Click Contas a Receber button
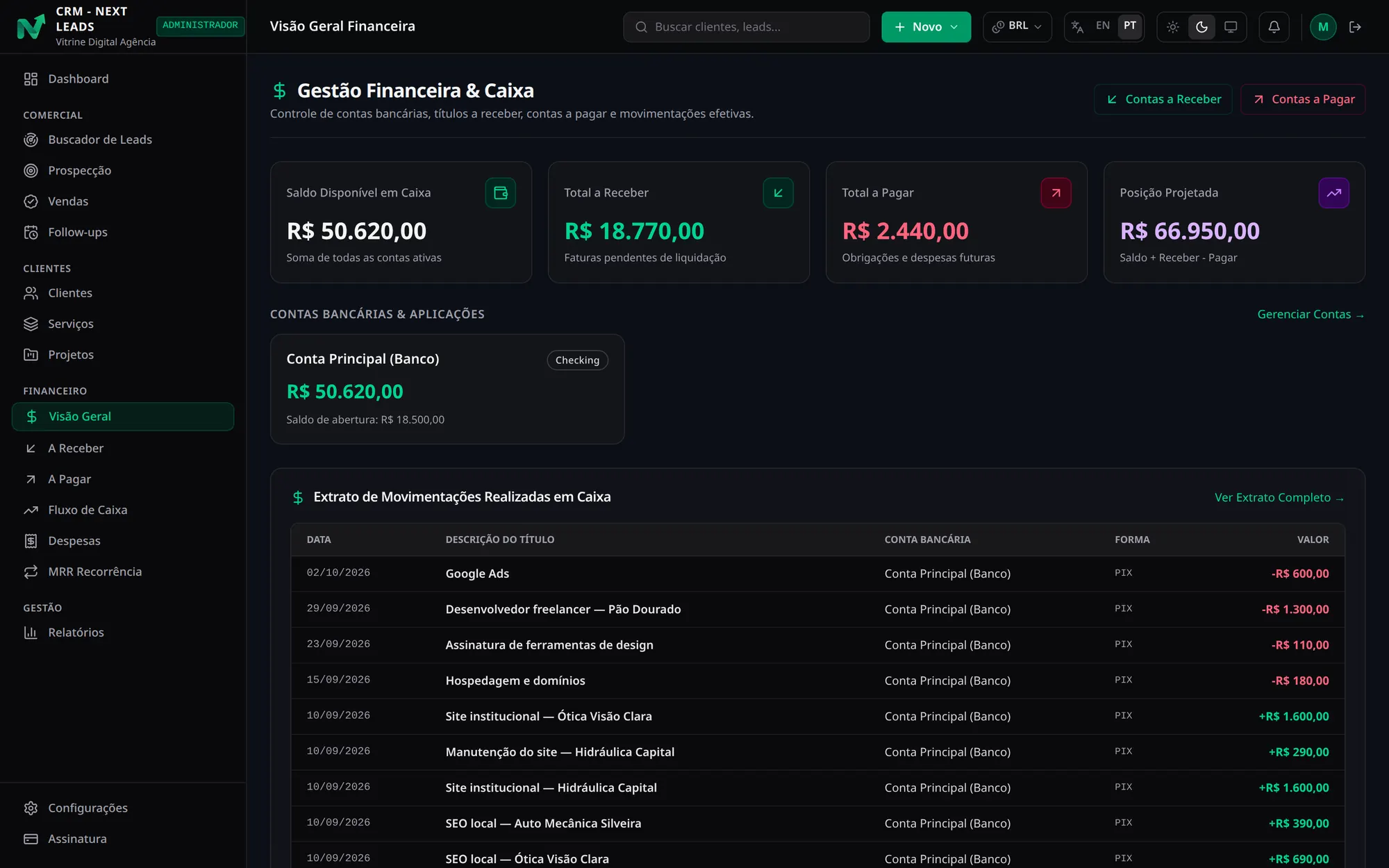The image size is (1389, 868). point(1163,99)
